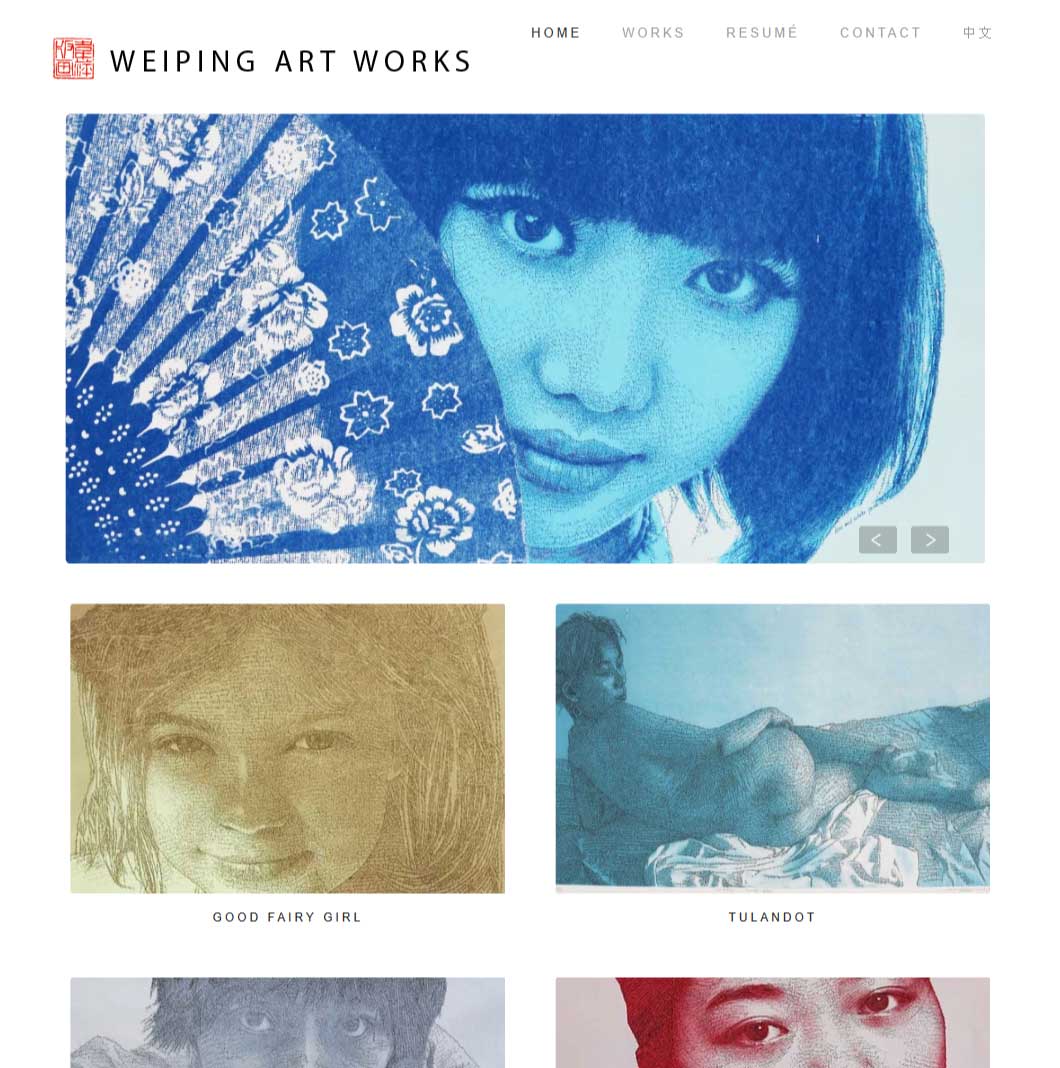Open the red face portrait thumbnail

[x=773, y=1022]
